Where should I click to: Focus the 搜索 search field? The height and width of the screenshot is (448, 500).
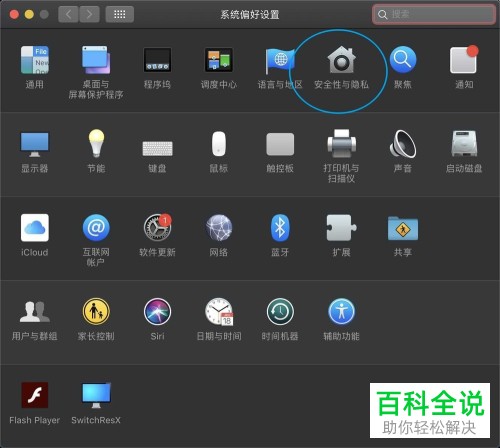(434, 14)
